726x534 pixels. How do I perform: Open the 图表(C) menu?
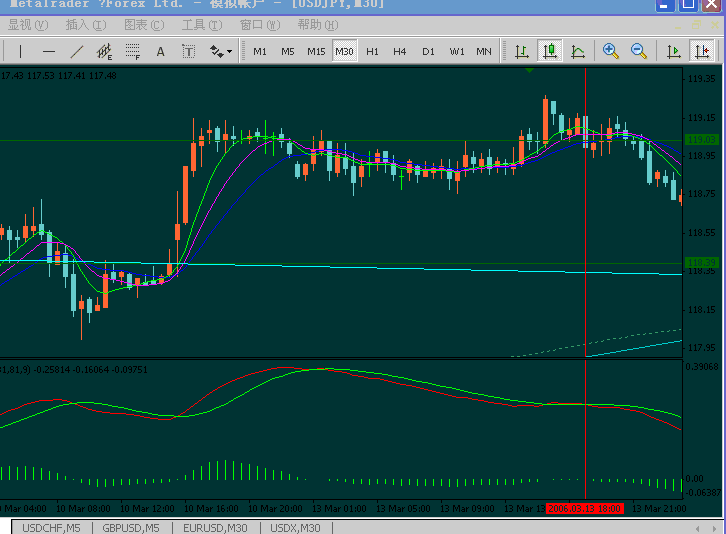coord(144,25)
